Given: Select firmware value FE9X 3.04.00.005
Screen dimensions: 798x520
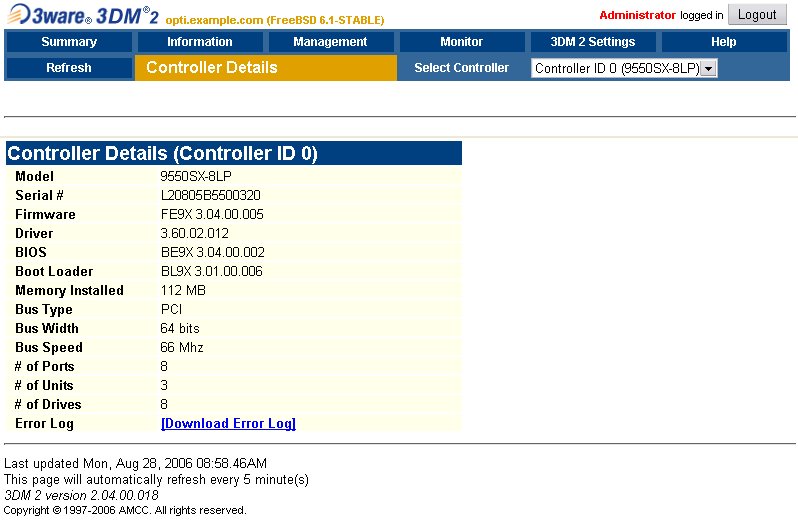Looking at the screenshot, I should click(x=212, y=214).
